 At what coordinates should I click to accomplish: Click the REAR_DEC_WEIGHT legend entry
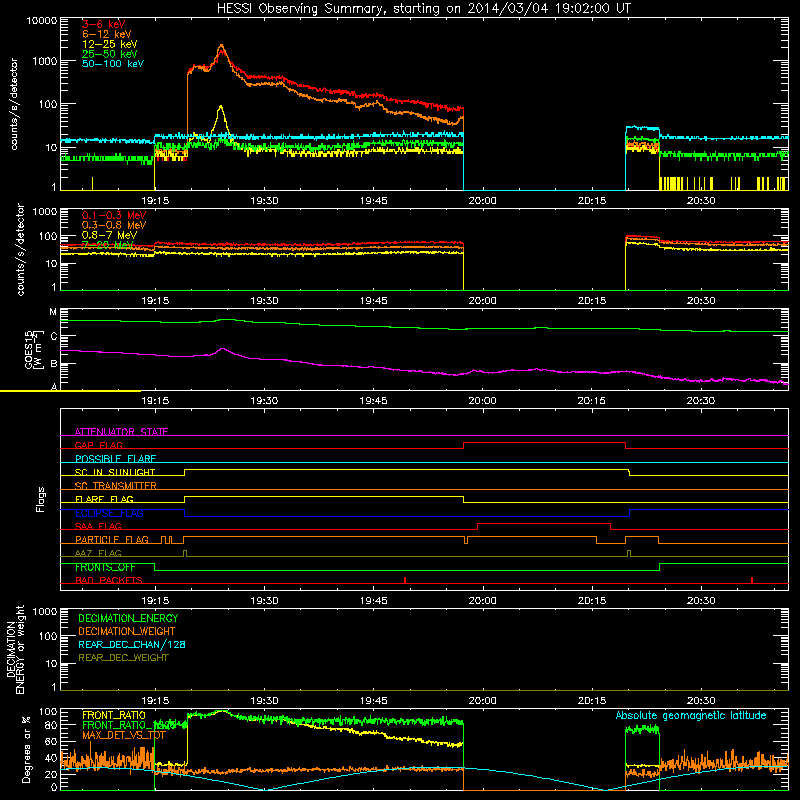click(x=123, y=658)
